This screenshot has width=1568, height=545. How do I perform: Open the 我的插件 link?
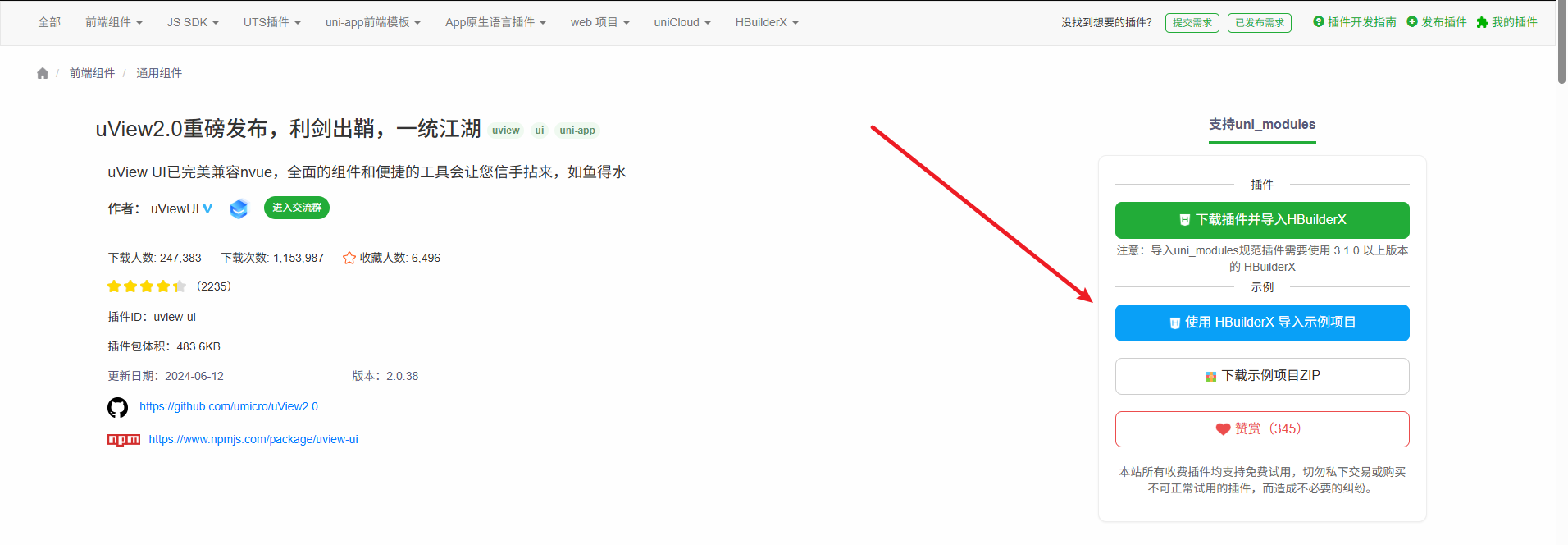pos(1514,22)
